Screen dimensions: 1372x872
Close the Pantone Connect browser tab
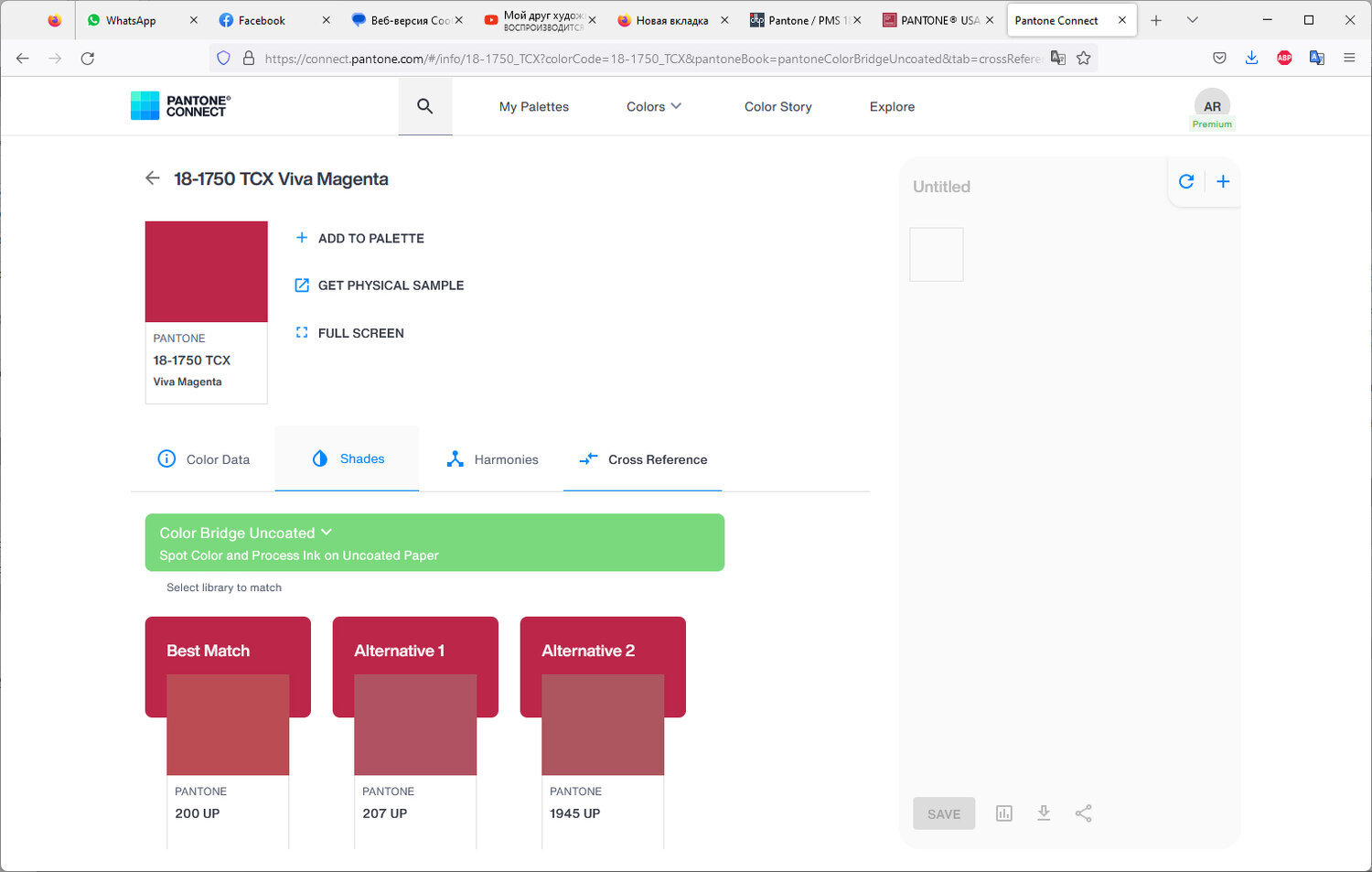1122,20
